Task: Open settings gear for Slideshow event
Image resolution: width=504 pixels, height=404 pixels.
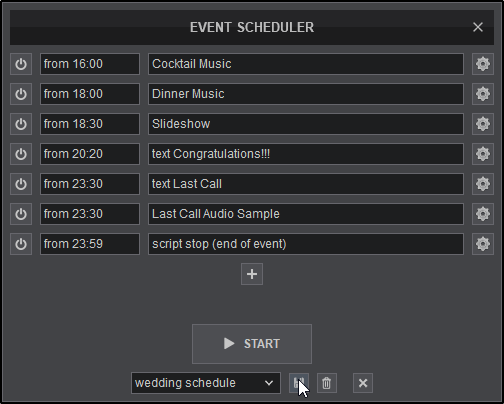Action: [483, 124]
